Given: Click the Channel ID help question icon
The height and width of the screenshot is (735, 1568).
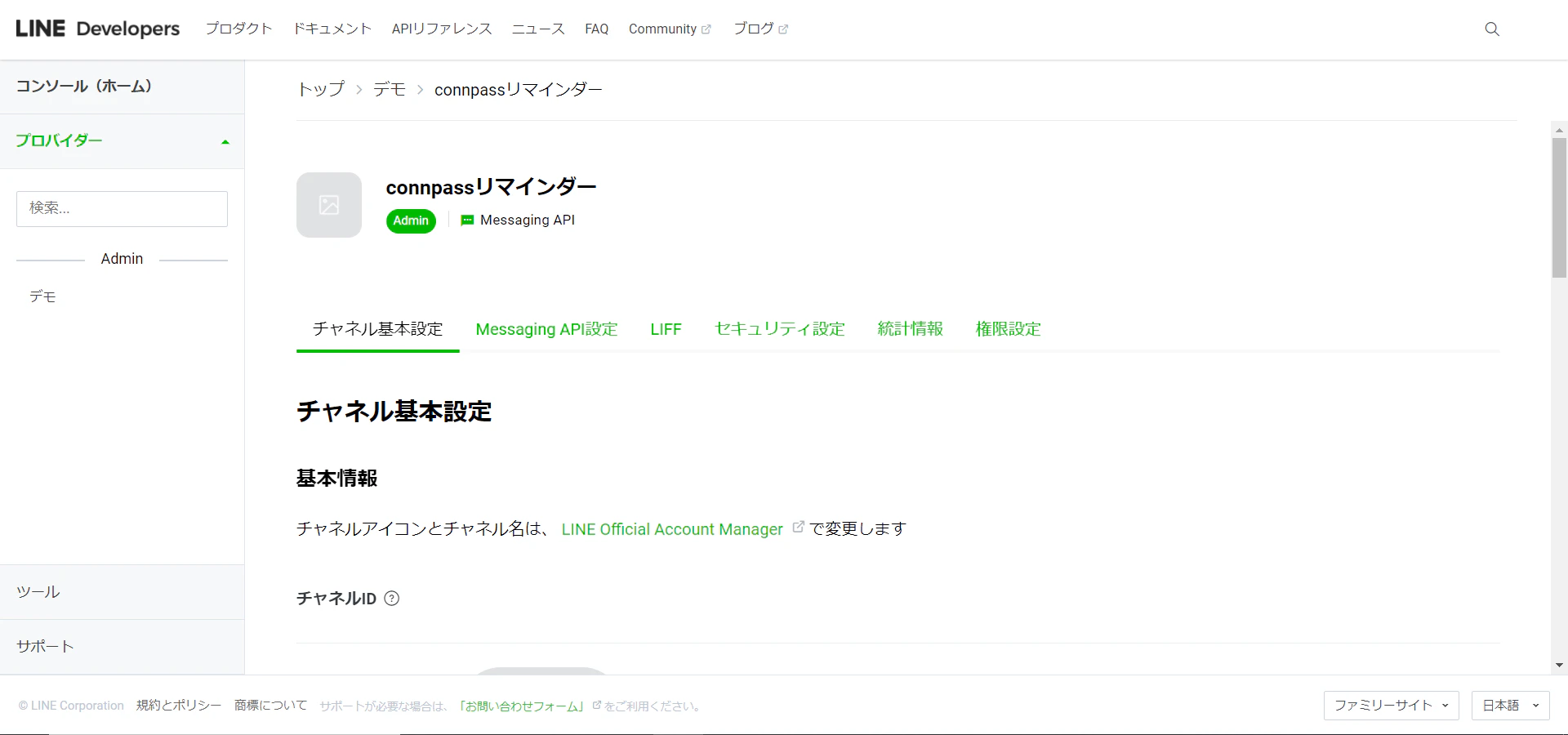Looking at the screenshot, I should coord(392,599).
